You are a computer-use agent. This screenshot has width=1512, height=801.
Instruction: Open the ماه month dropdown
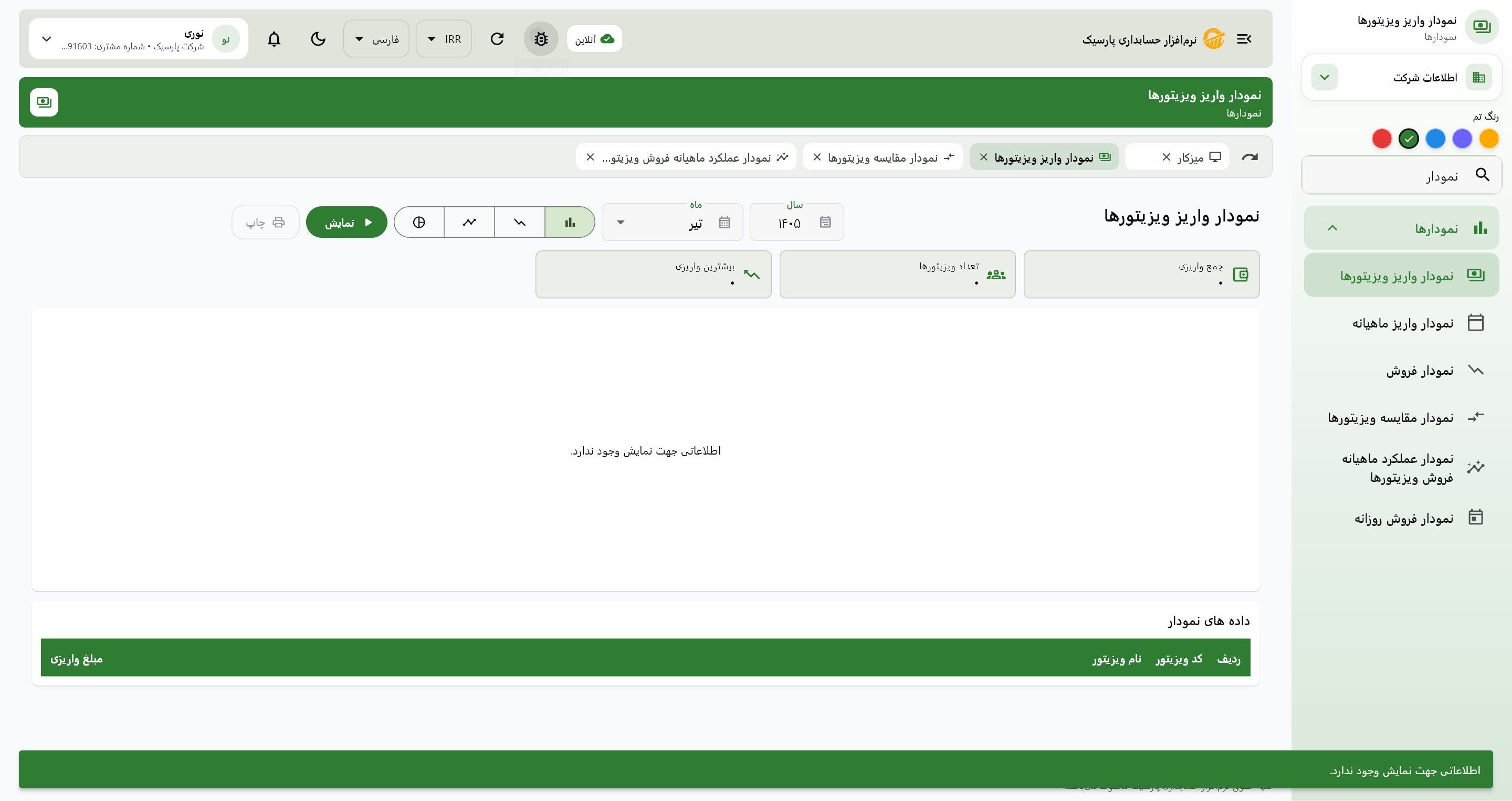tap(673, 222)
